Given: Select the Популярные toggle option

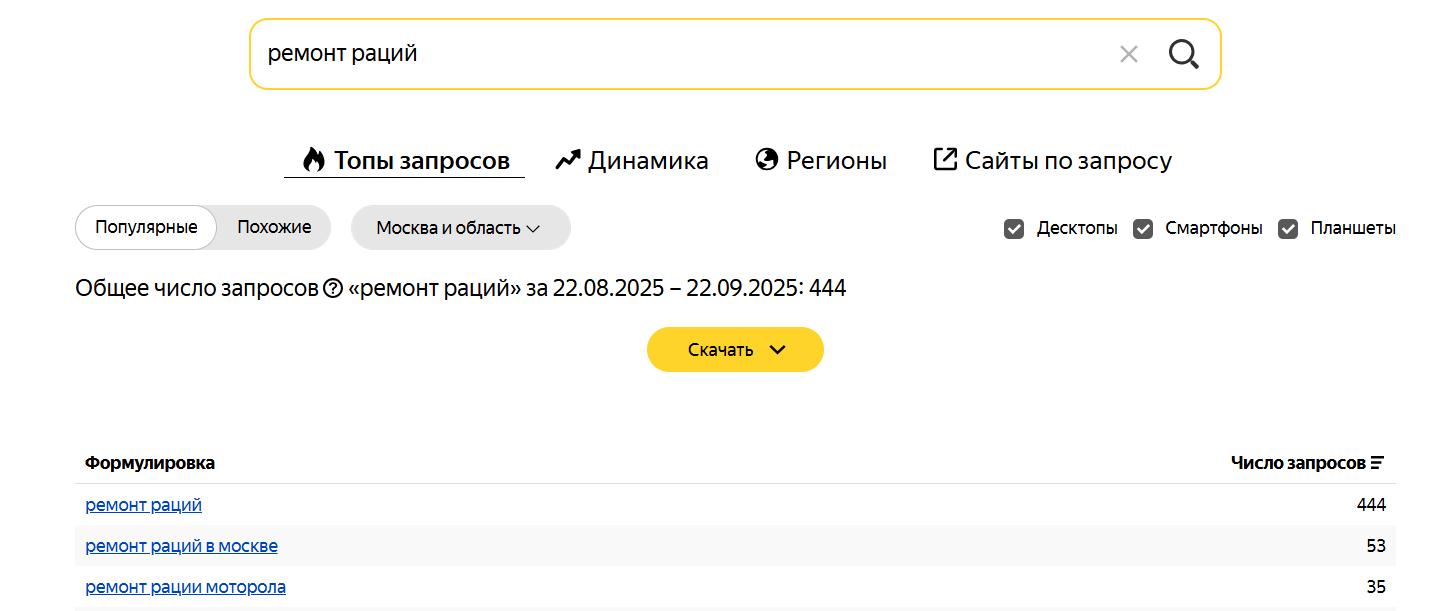Looking at the screenshot, I should 146,228.
